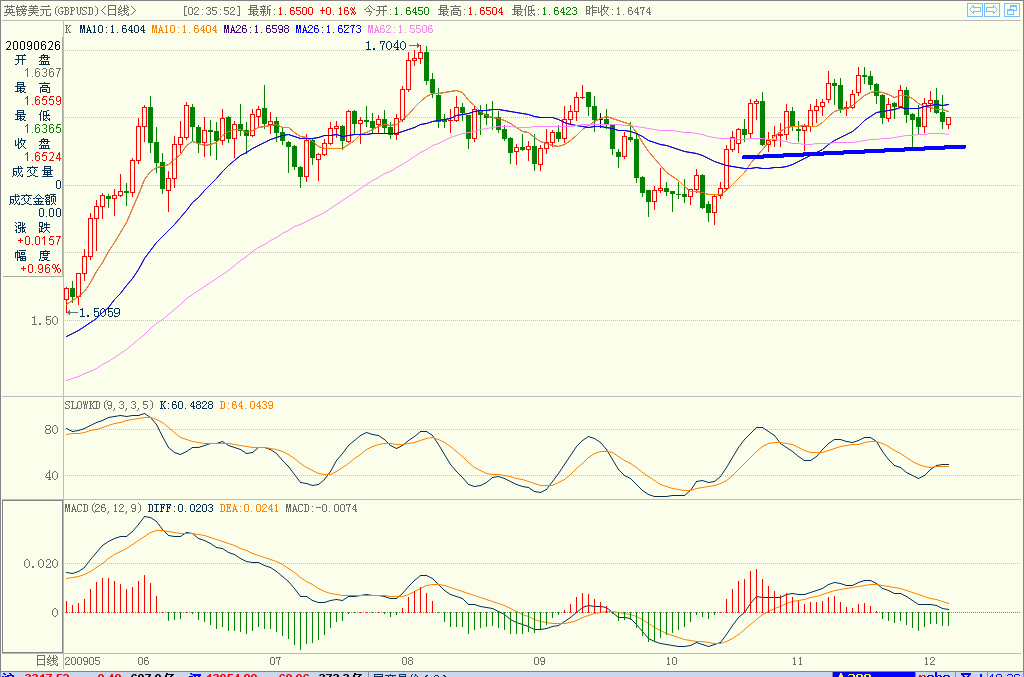
Task: Click header high value 最高:1.6504
Action: point(470,11)
